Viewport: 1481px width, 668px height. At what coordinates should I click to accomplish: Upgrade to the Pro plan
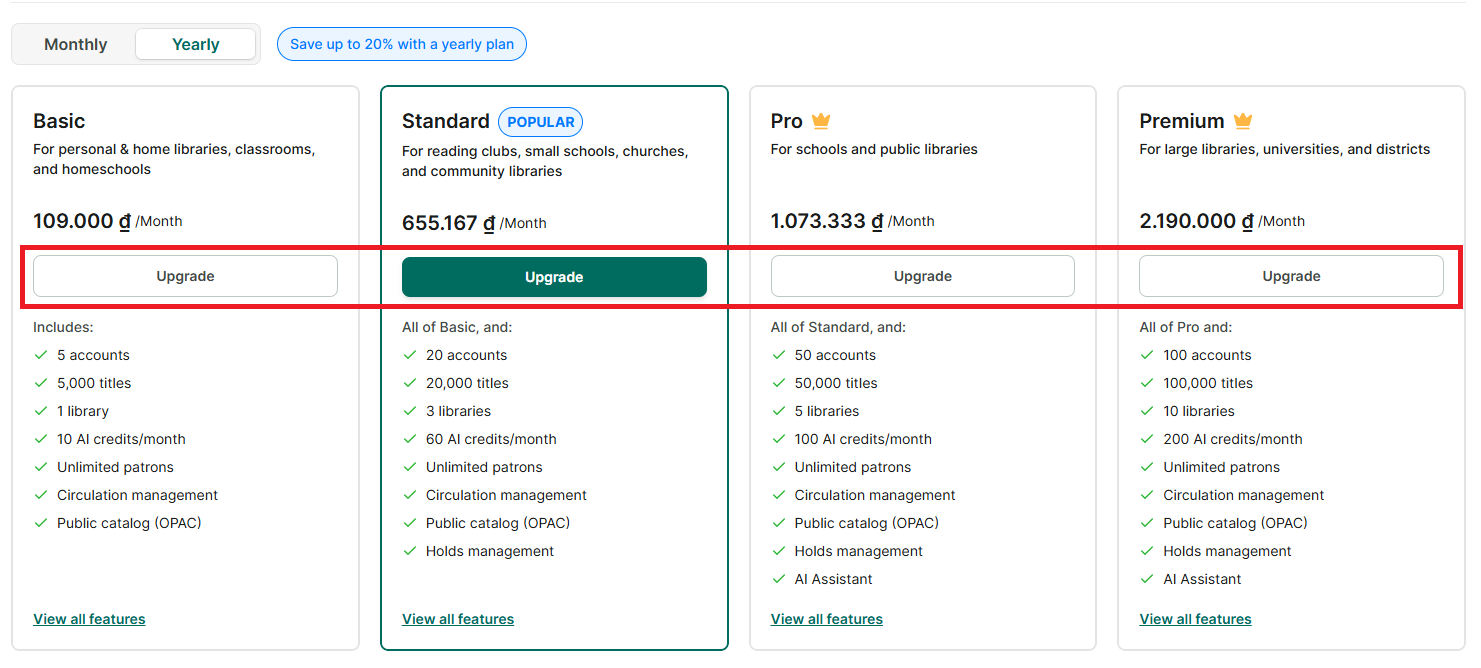pos(923,276)
